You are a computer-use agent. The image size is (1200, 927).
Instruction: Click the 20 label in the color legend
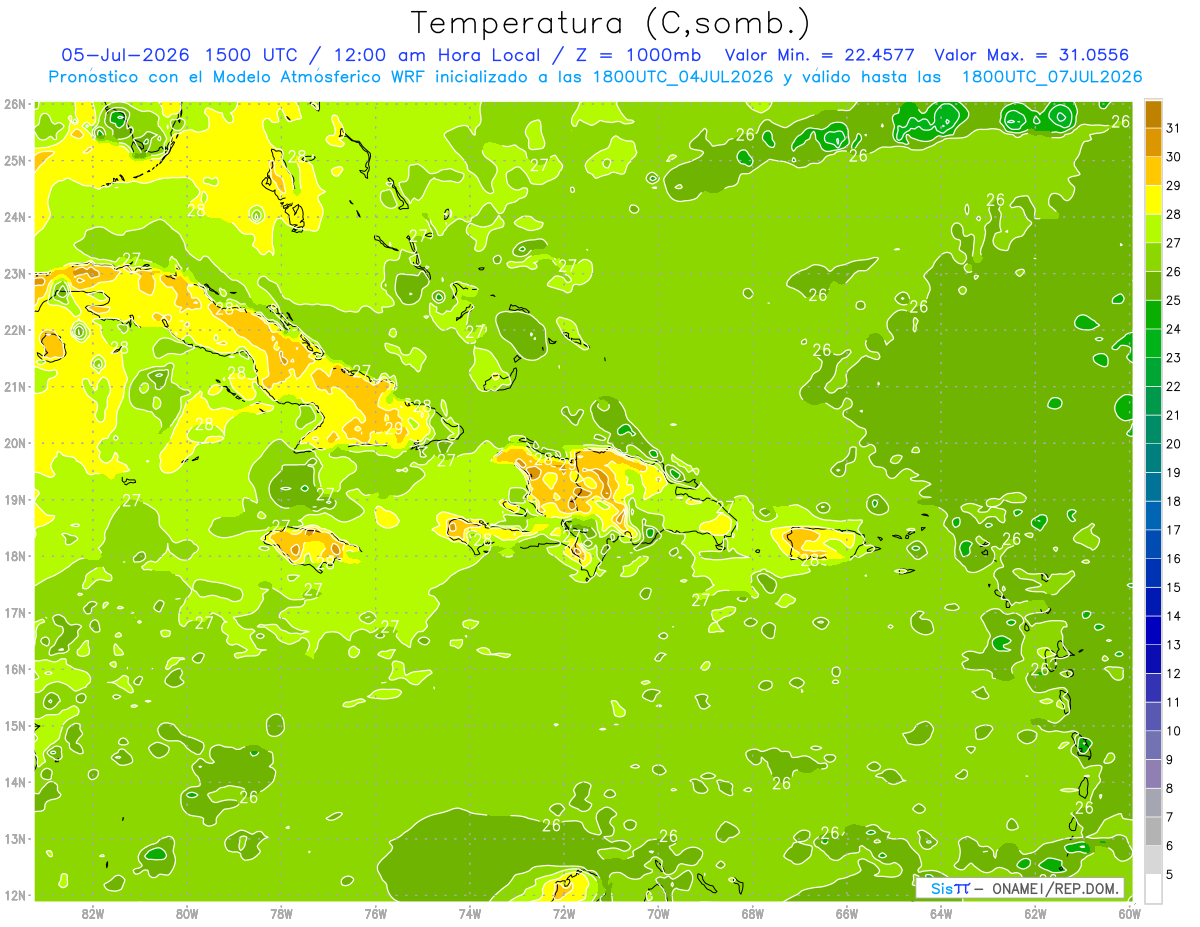pos(1174,444)
